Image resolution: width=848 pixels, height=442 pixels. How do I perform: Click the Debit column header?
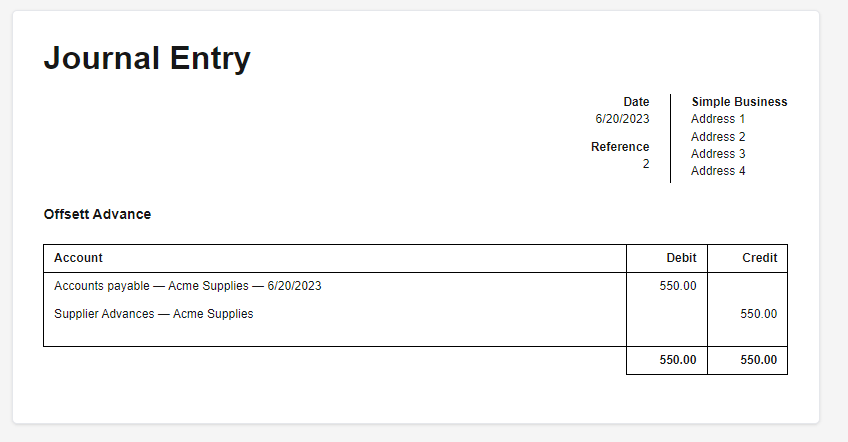[681, 258]
